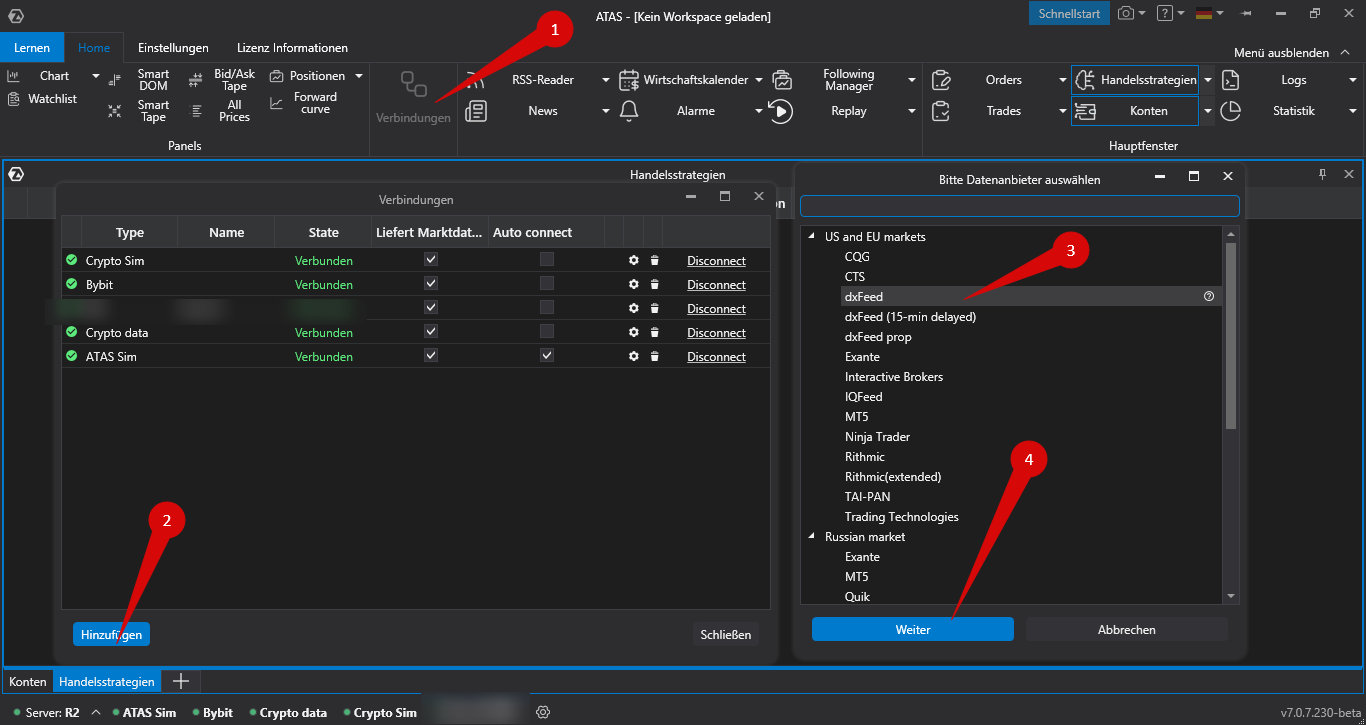The image size is (1366, 725).
Task: Open the Positionen briefcase icon
Action: coord(277,76)
